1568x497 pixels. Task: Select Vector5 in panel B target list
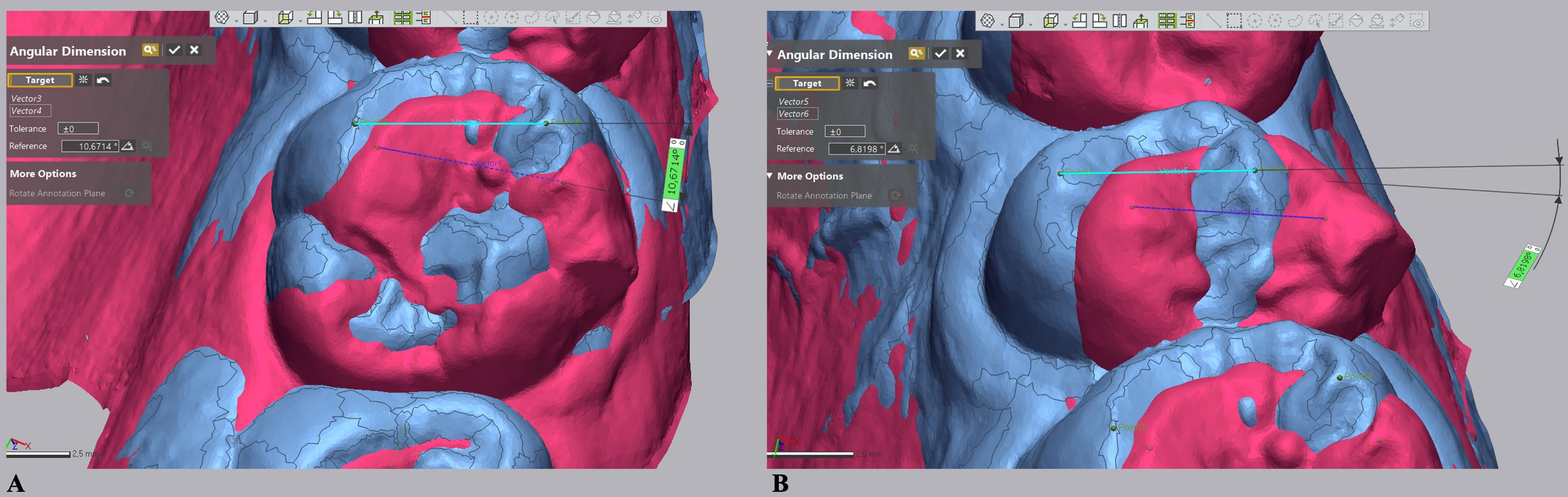[x=793, y=102]
